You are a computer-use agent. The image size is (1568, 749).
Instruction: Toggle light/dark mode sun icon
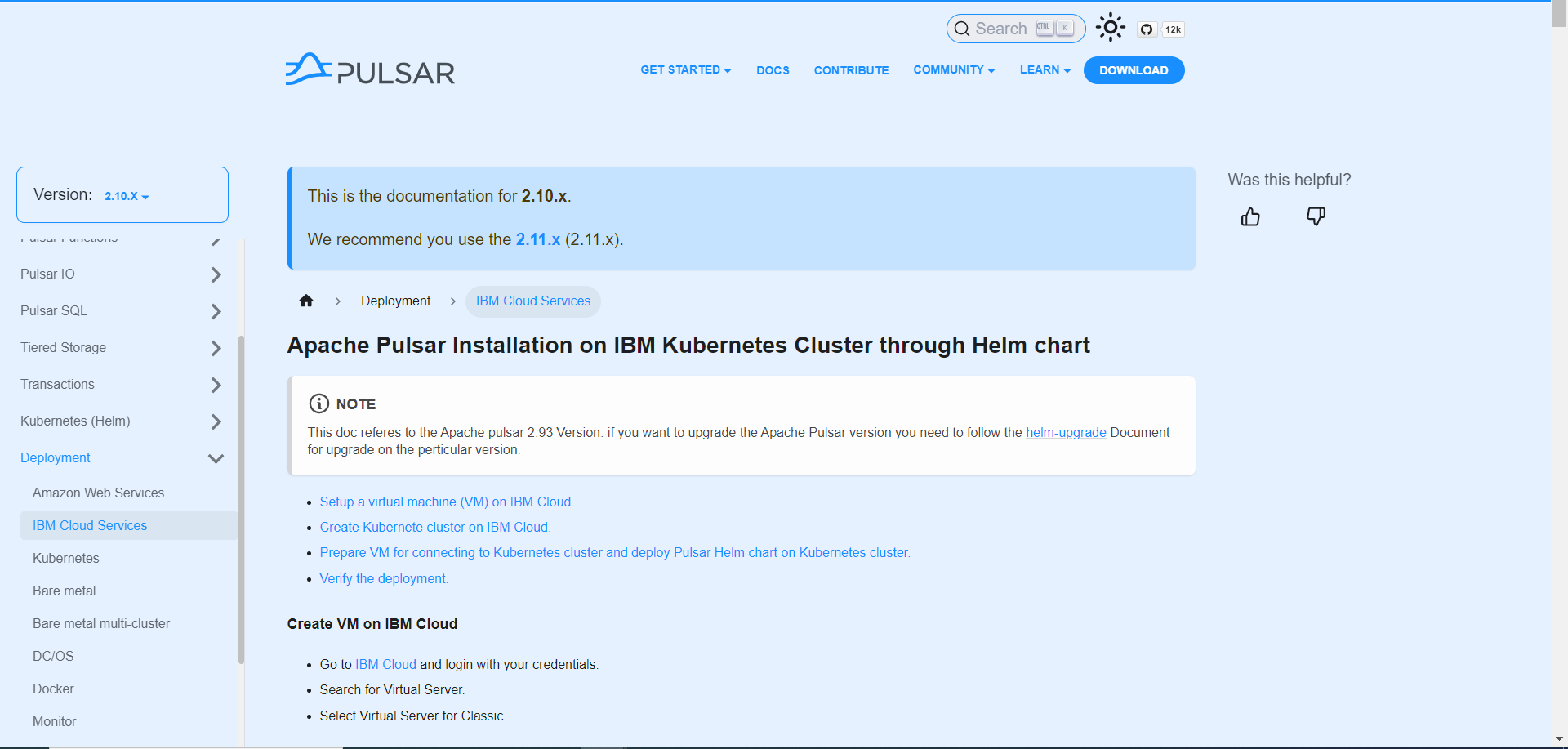pyautogui.click(x=1111, y=28)
